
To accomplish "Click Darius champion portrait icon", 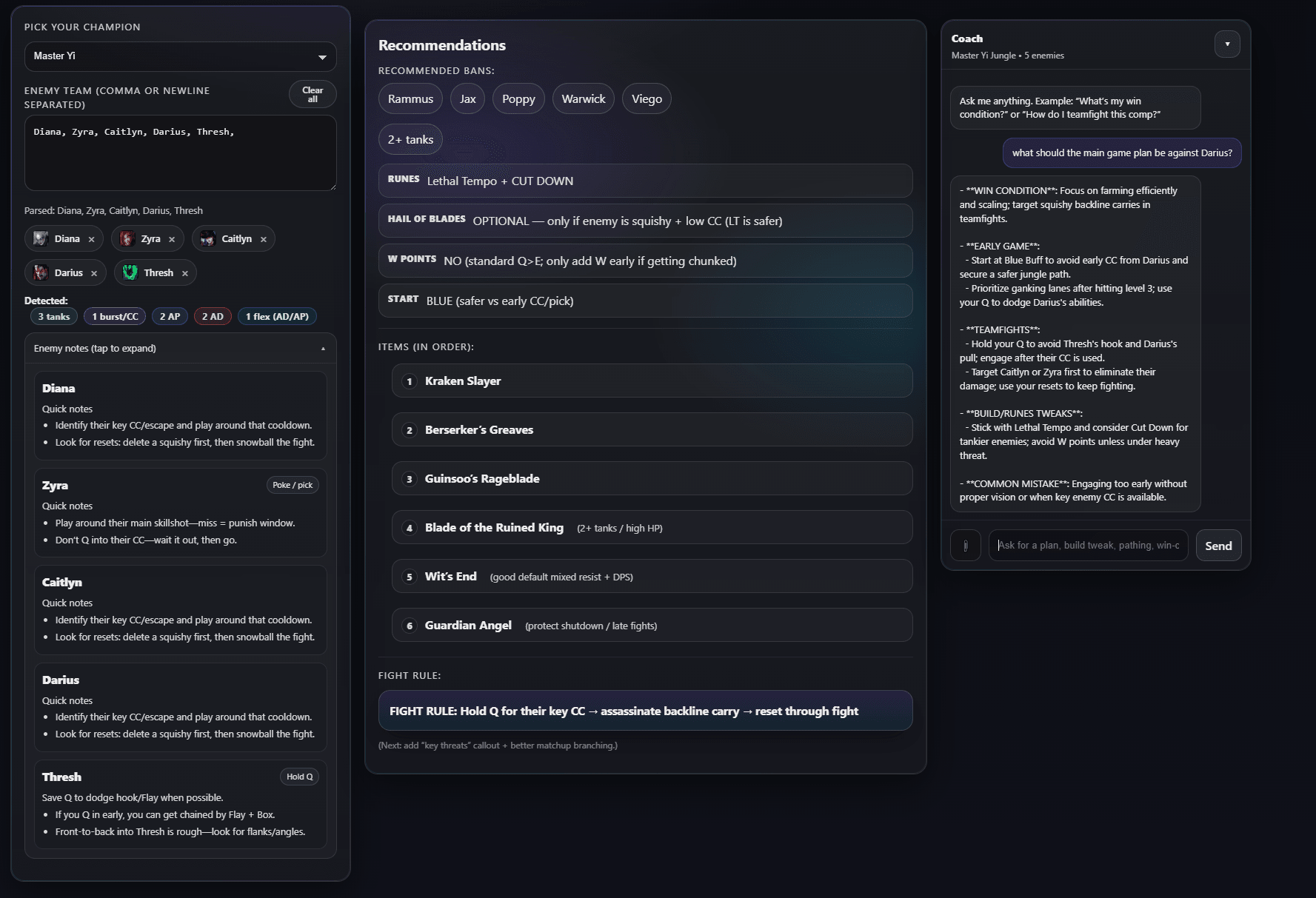I will pos(41,272).
